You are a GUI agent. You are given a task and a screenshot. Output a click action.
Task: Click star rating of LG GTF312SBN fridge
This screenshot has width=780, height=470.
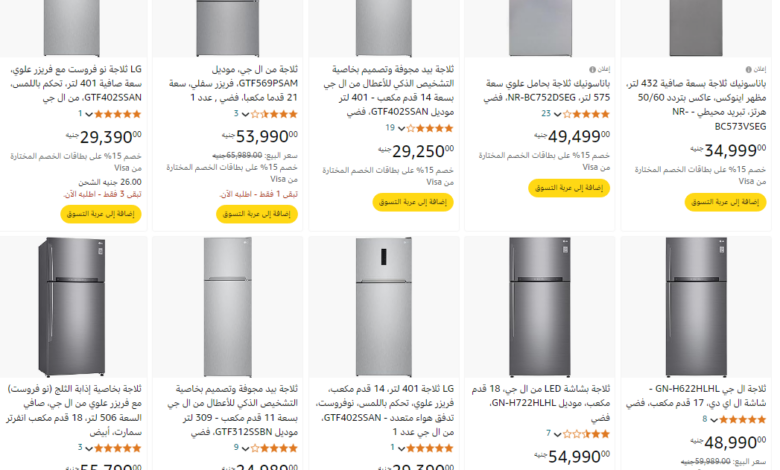tap(271, 447)
